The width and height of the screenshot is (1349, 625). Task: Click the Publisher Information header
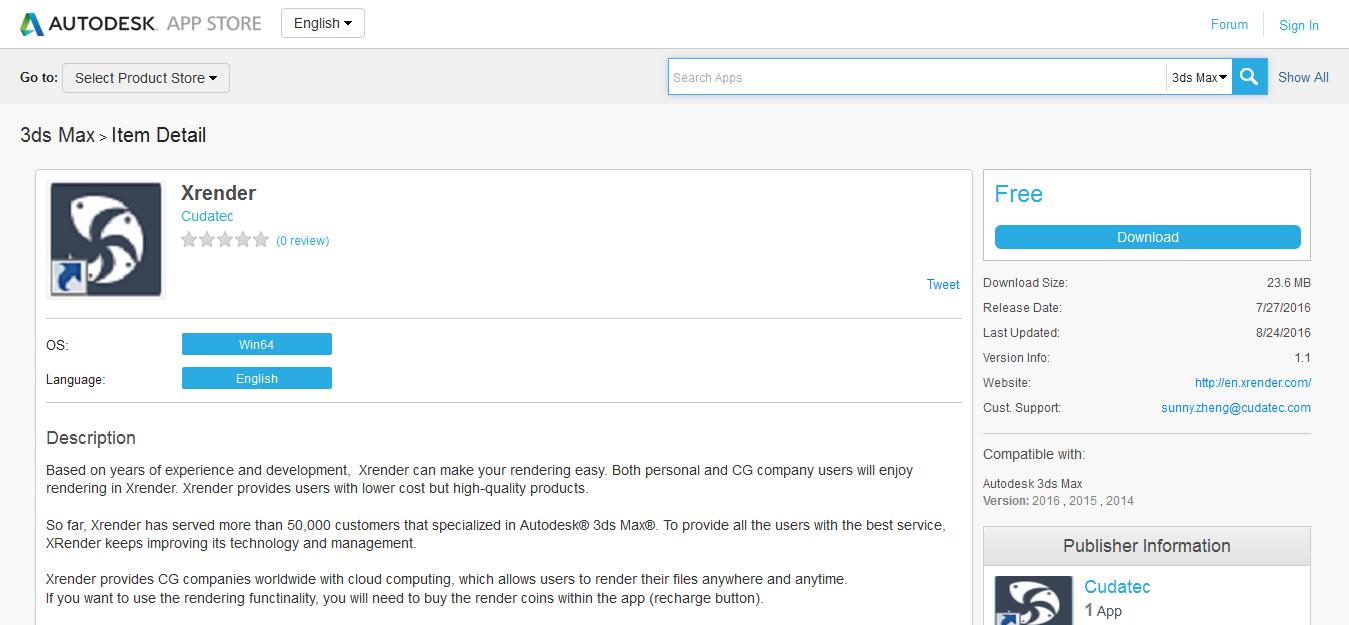click(1147, 546)
